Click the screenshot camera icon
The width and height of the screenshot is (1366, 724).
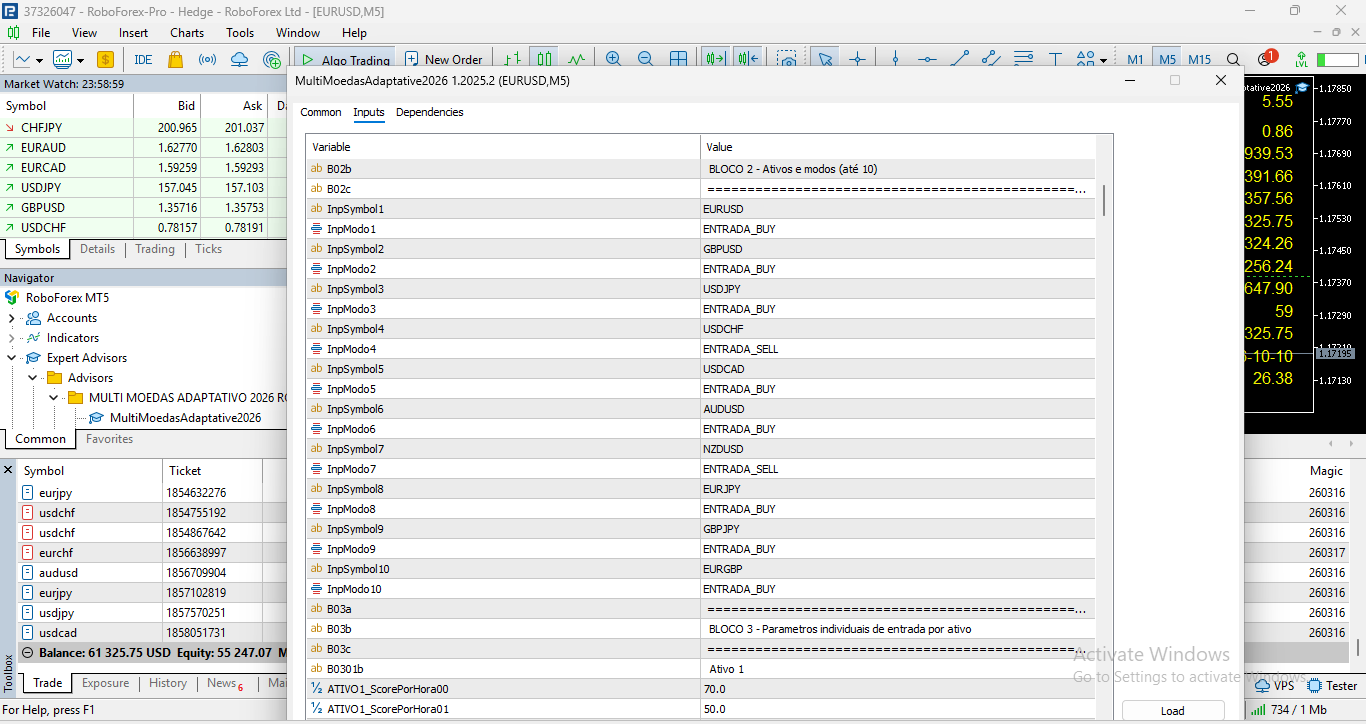(788, 60)
